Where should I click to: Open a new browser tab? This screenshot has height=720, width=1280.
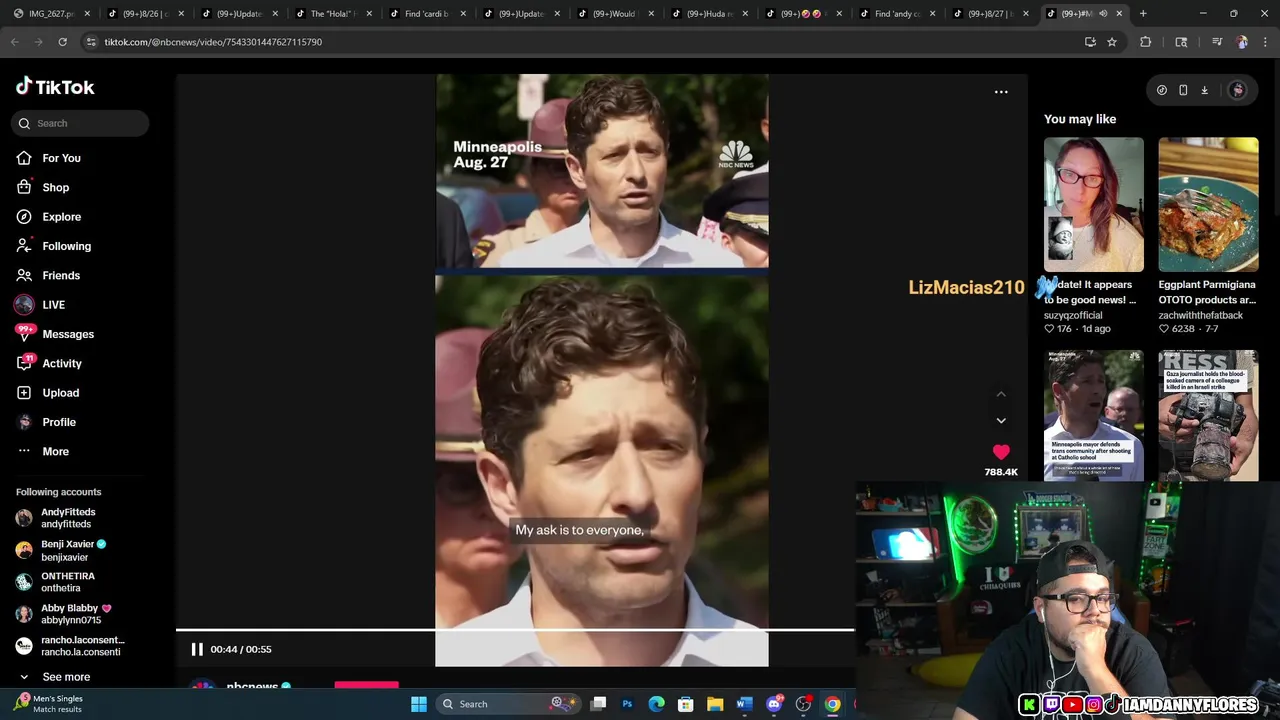[x=1143, y=13]
